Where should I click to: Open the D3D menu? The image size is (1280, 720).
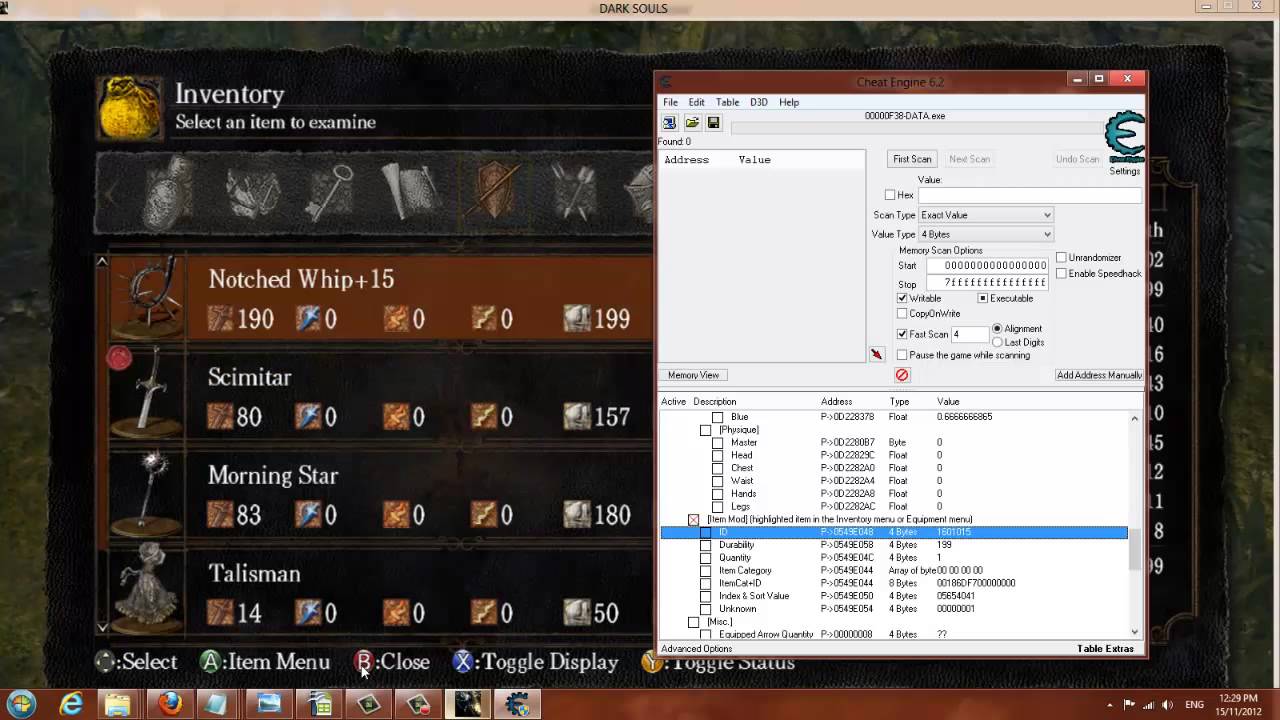[759, 102]
